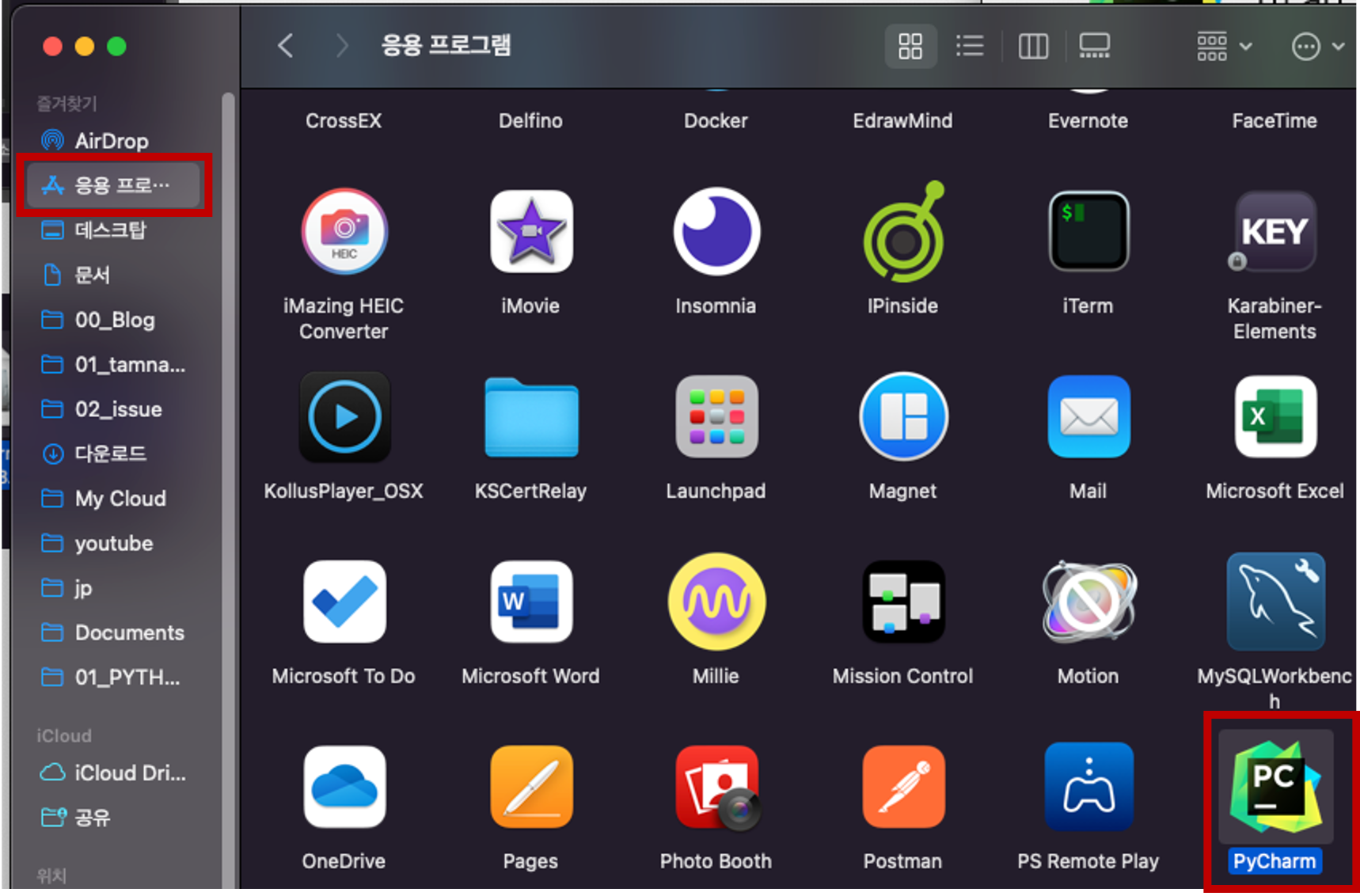
Task: Click the FaceTime app label
Action: click(1275, 120)
